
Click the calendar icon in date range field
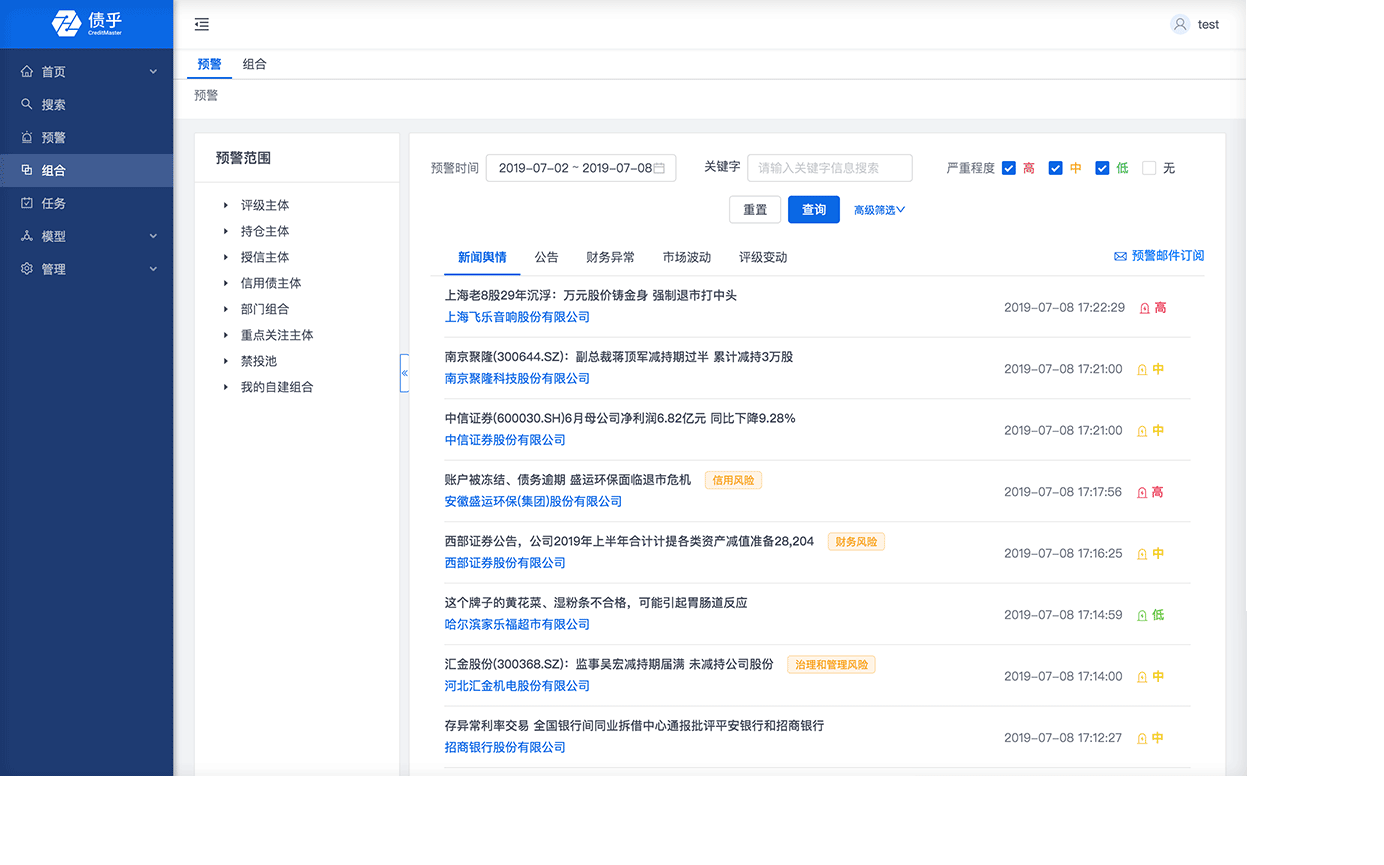660,168
